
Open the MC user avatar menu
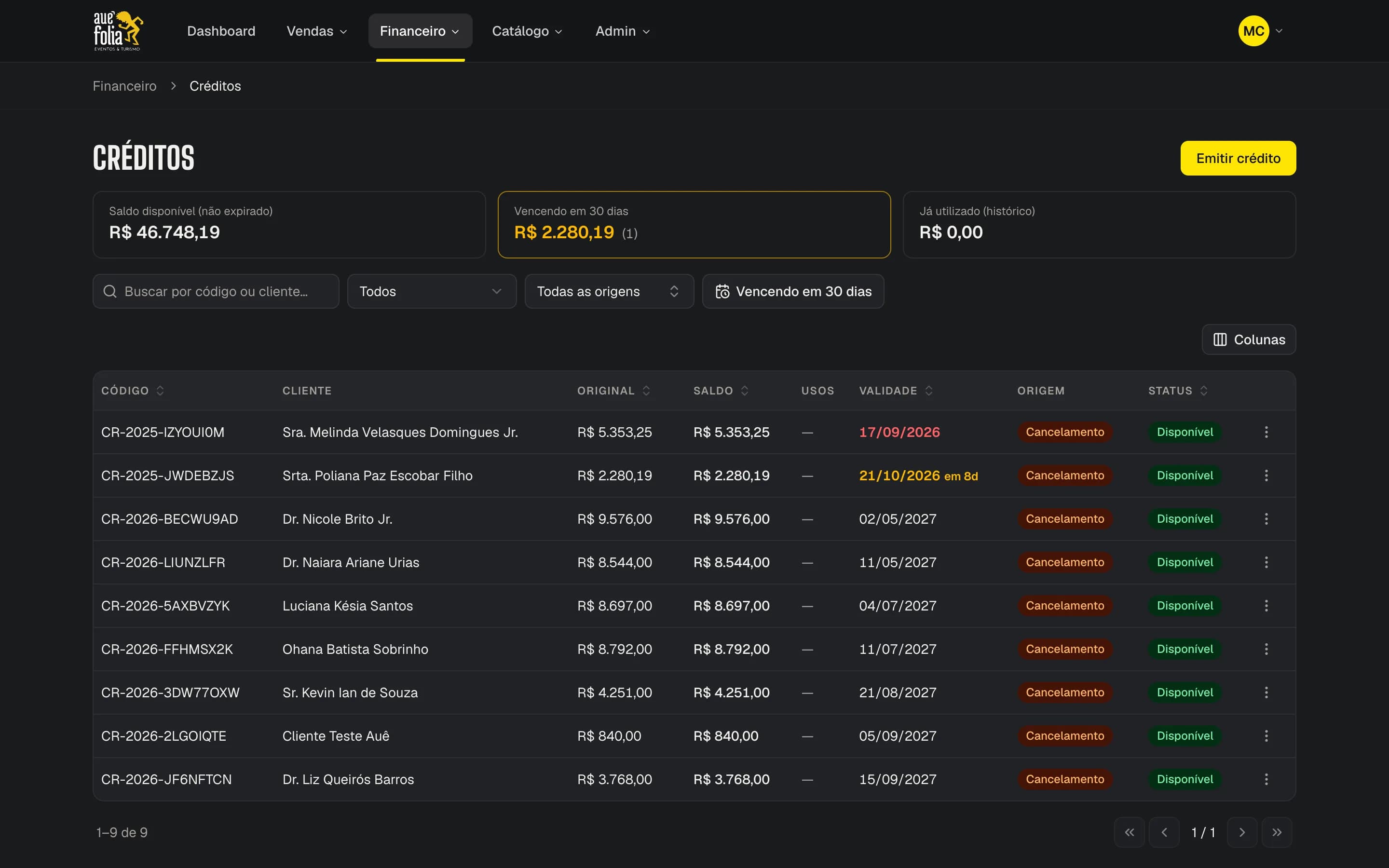(1260, 31)
